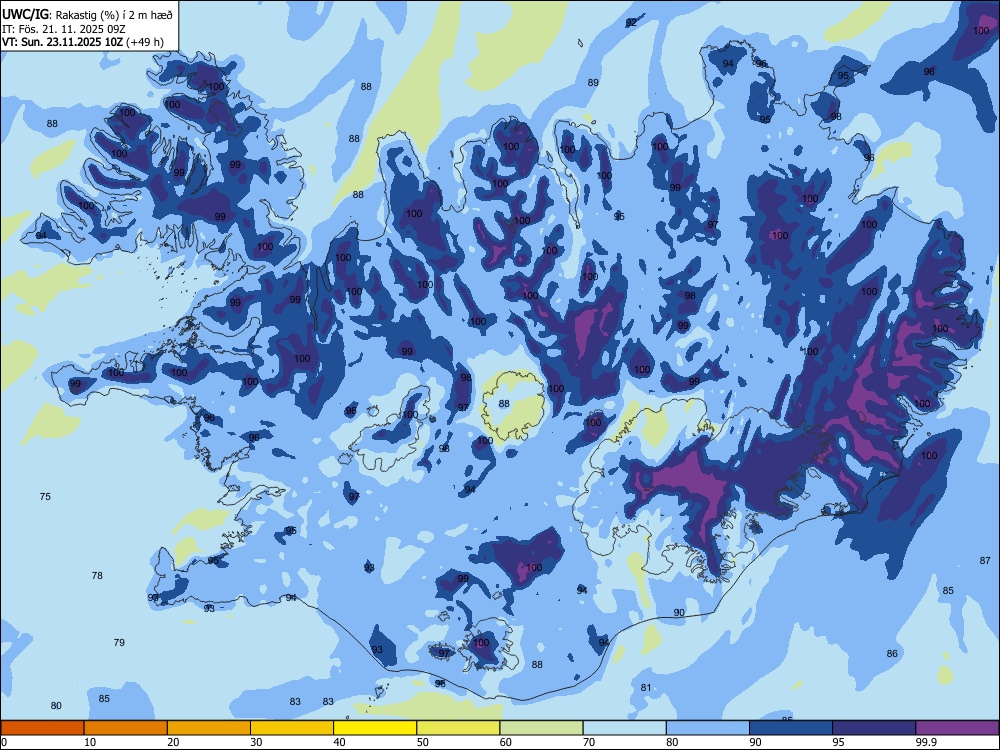The width and height of the screenshot is (1000, 750).
Task: Select the 'IT: Fös. 21. 11. 2025 09Z' line
Action: [x=63, y=29]
